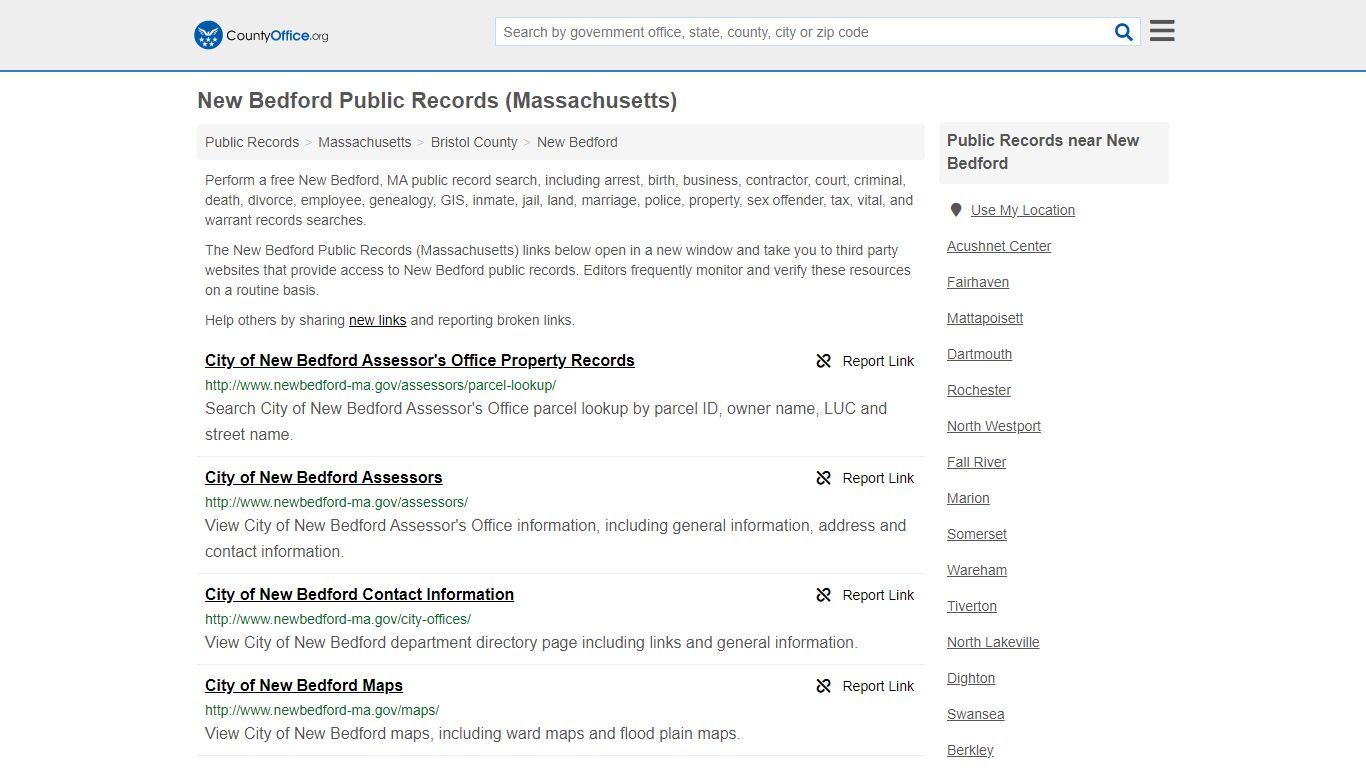Screen dimensions: 1366x768
Task: Click the magnifier search icon
Action: pos(1124,32)
